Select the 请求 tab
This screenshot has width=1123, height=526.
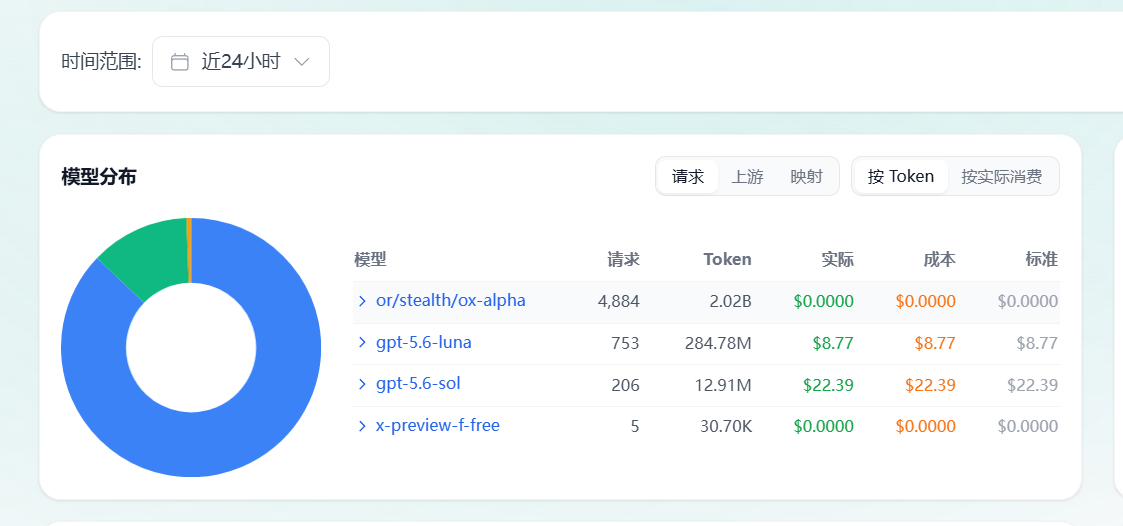[688, 176]
